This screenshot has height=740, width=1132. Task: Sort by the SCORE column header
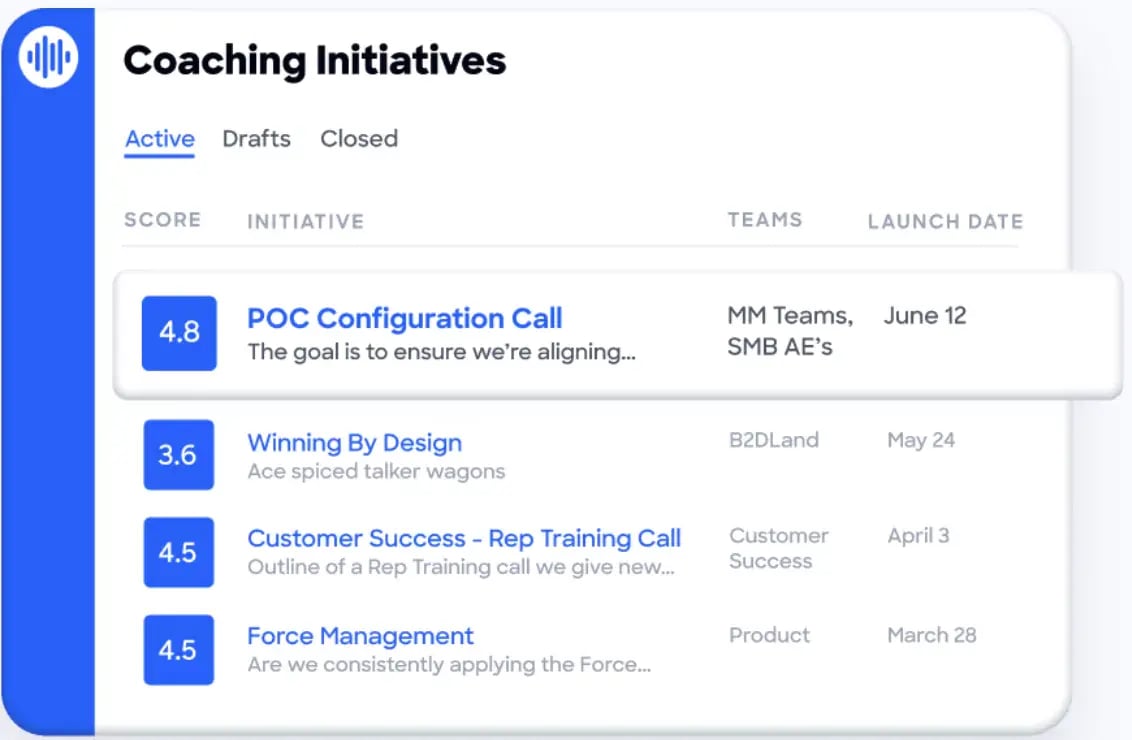[162, 220]
